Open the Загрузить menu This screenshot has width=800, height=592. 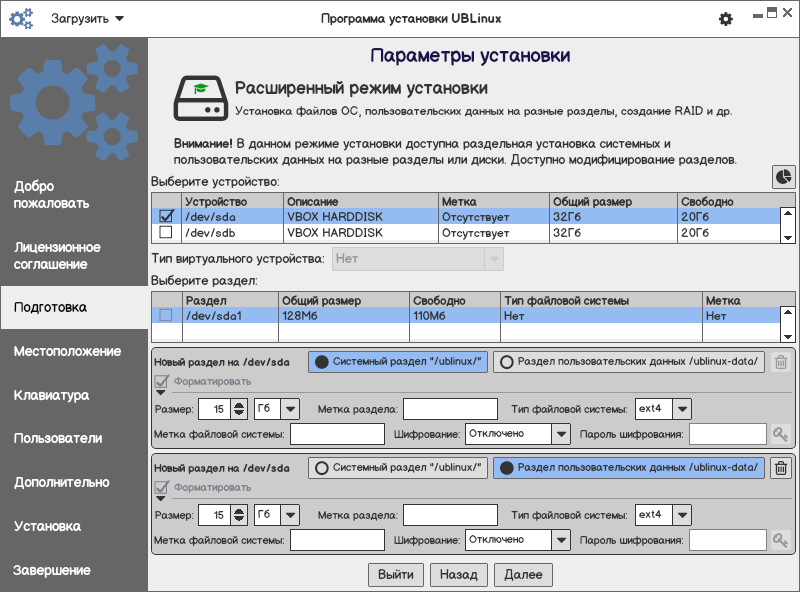tap(87, 19)
